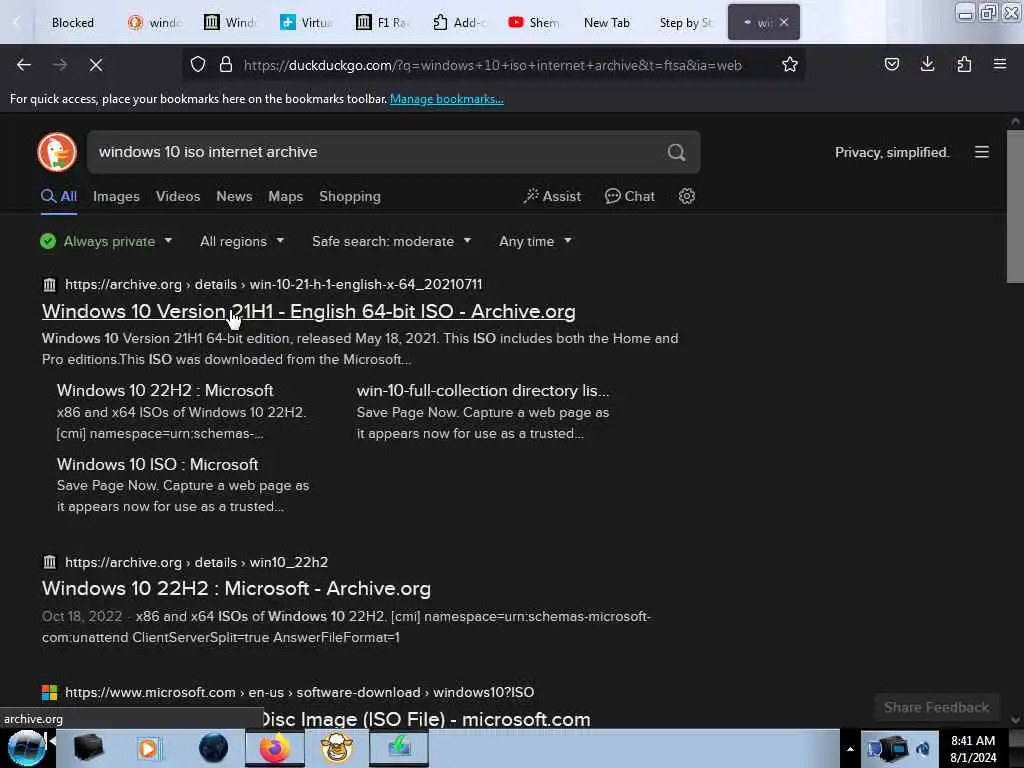
Task: Open the Windows Start orb
Action: pos(26,748)
